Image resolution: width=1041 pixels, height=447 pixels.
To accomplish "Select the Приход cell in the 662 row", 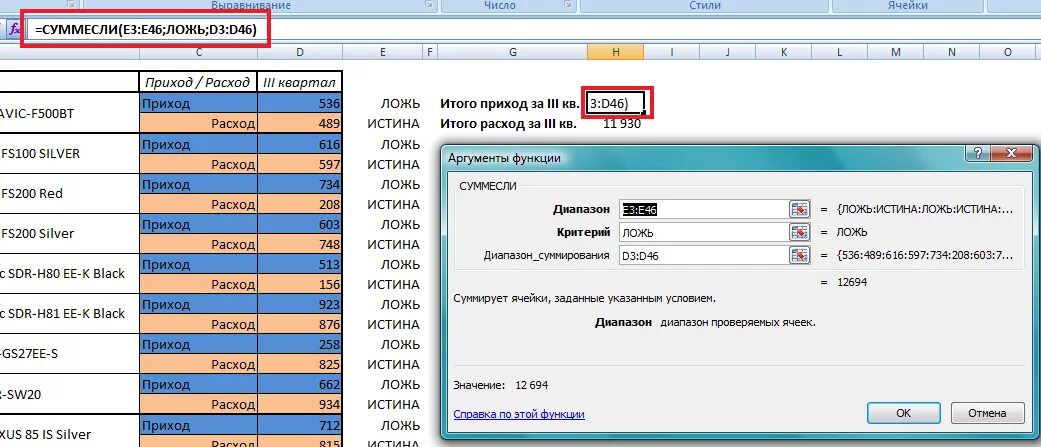I will click(198, 384).
